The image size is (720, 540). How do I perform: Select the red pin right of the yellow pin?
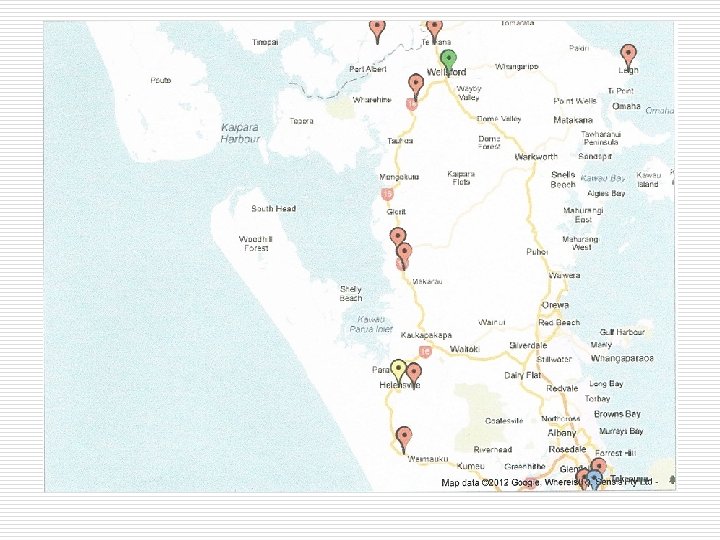(414, 375)
